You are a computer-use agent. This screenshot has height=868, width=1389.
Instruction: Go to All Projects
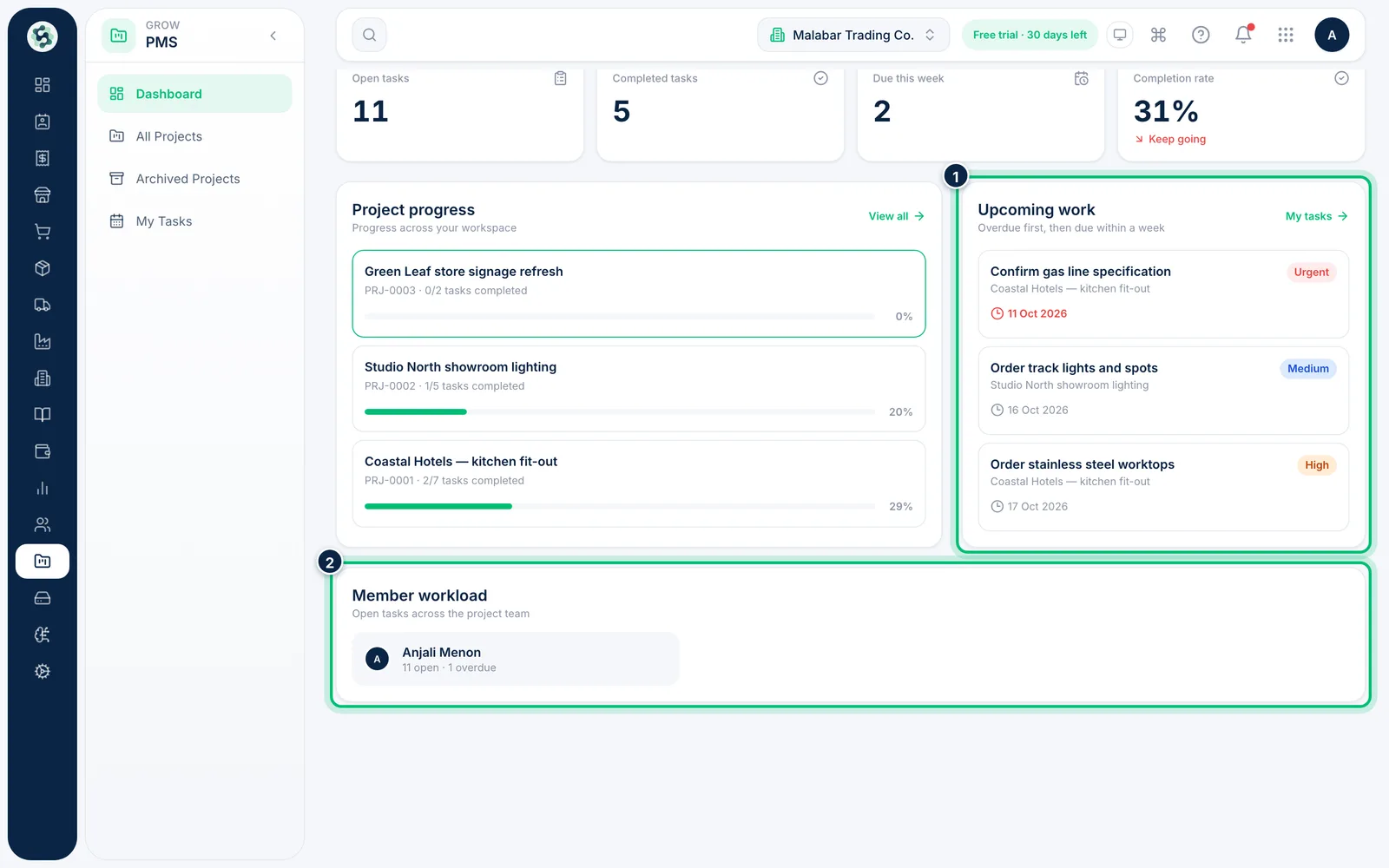pyautogui.click(x=194, y=136)
